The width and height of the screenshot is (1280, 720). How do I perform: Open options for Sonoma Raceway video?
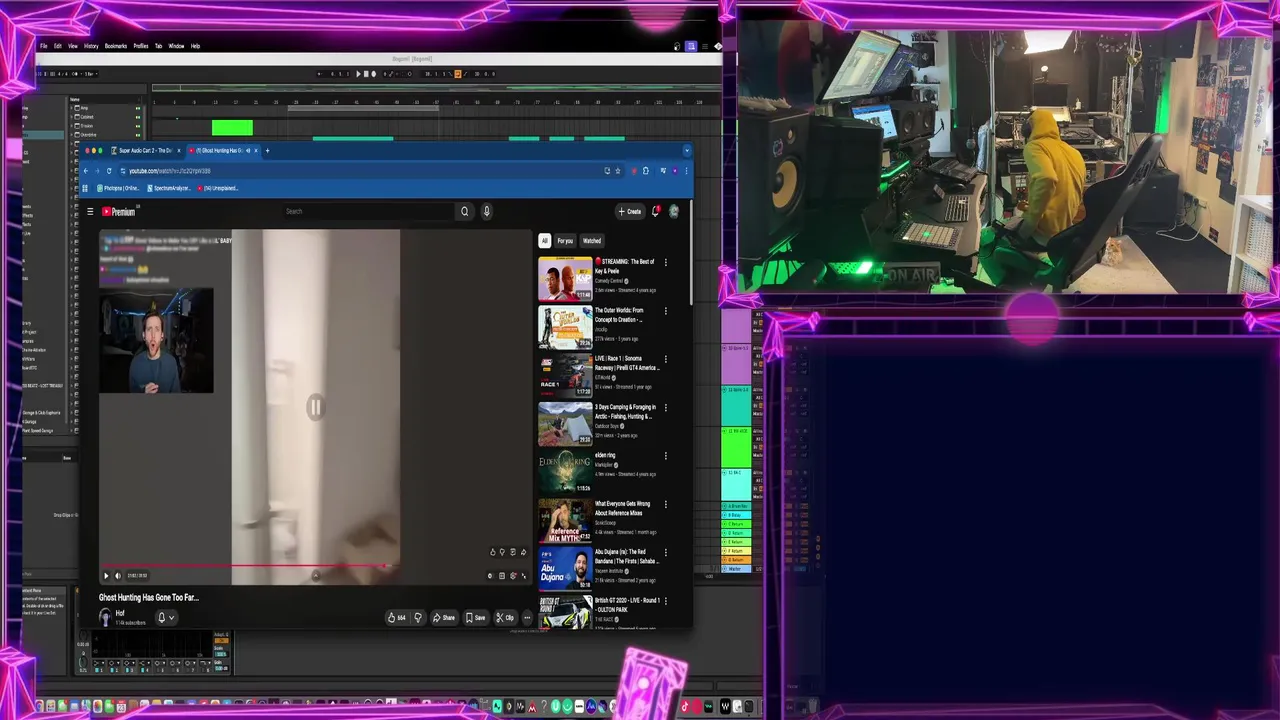(666, 359)
